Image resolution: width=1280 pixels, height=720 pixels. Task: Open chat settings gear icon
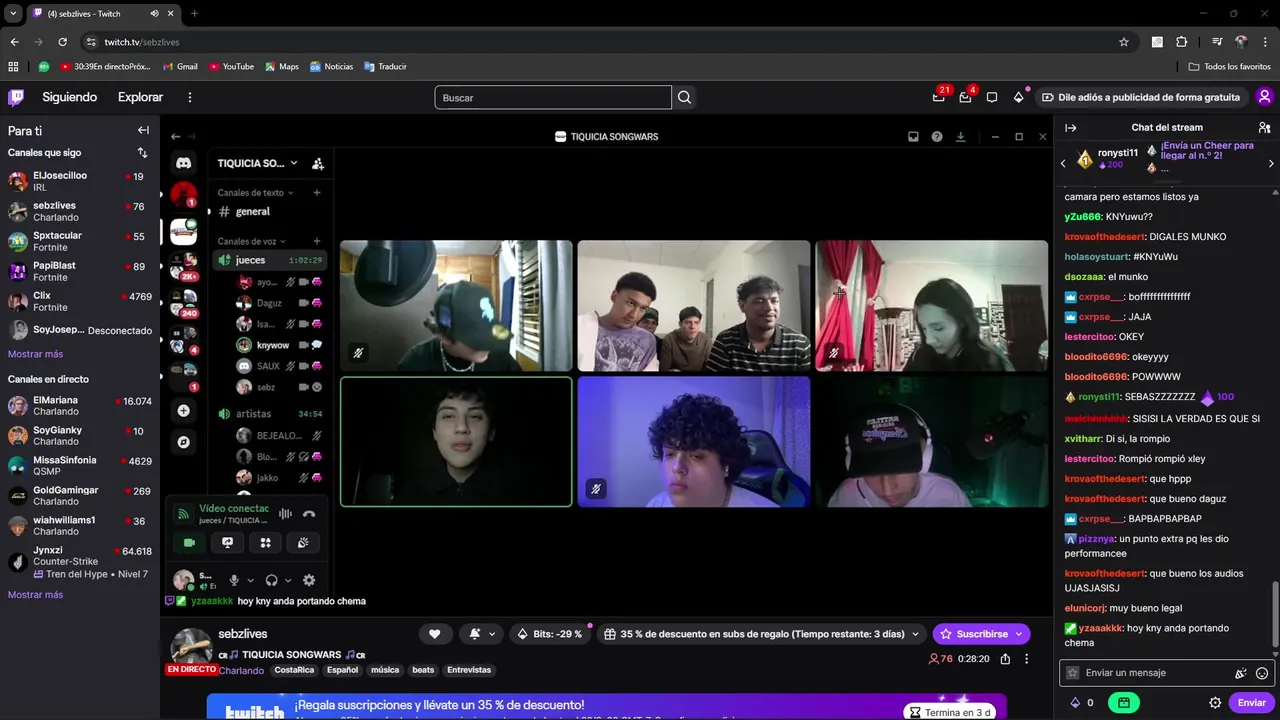click(x=1215, y=703)
